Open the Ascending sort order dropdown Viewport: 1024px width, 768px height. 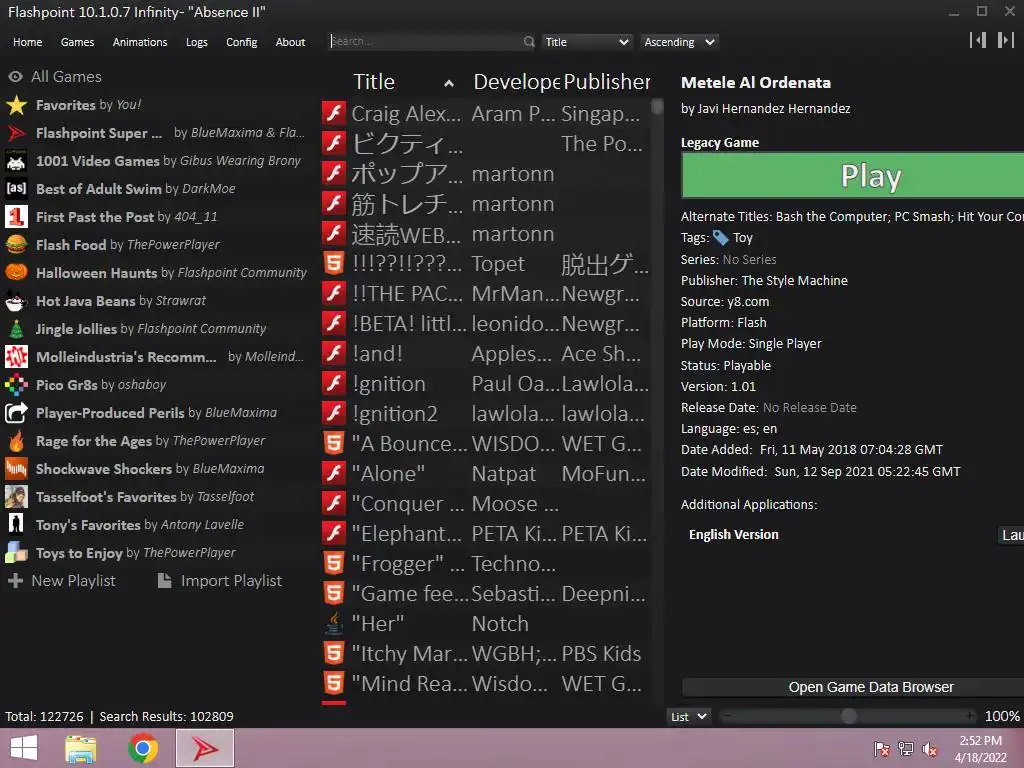[x=679, y=42]
